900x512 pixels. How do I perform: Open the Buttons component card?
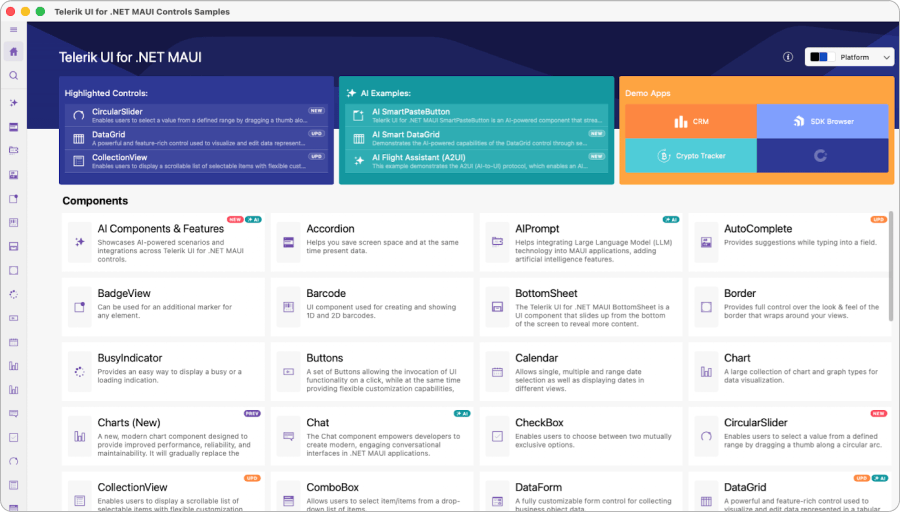tap(372, 371)
